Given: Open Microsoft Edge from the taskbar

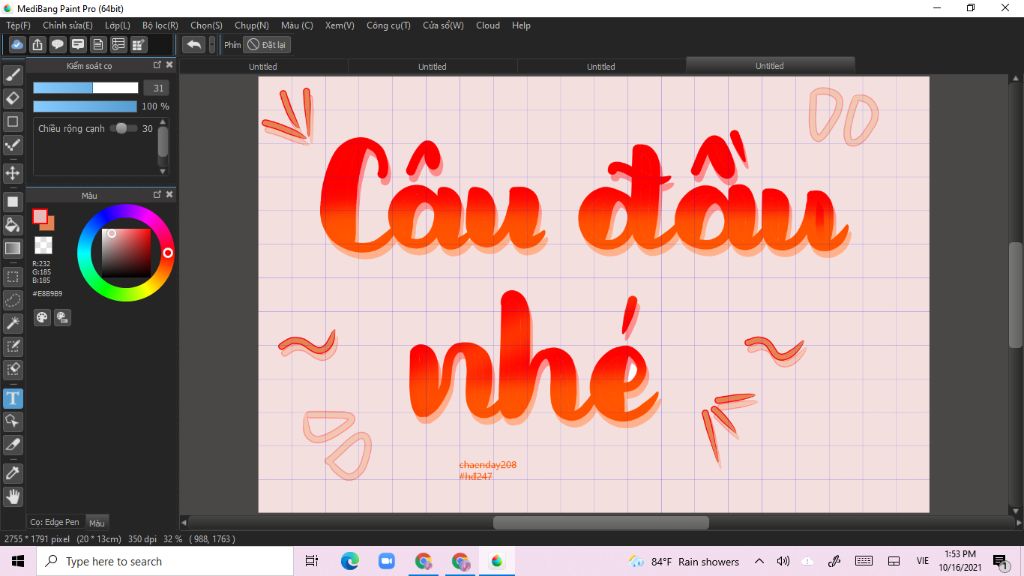Looking at the screenshot, I should pos(349,561).
